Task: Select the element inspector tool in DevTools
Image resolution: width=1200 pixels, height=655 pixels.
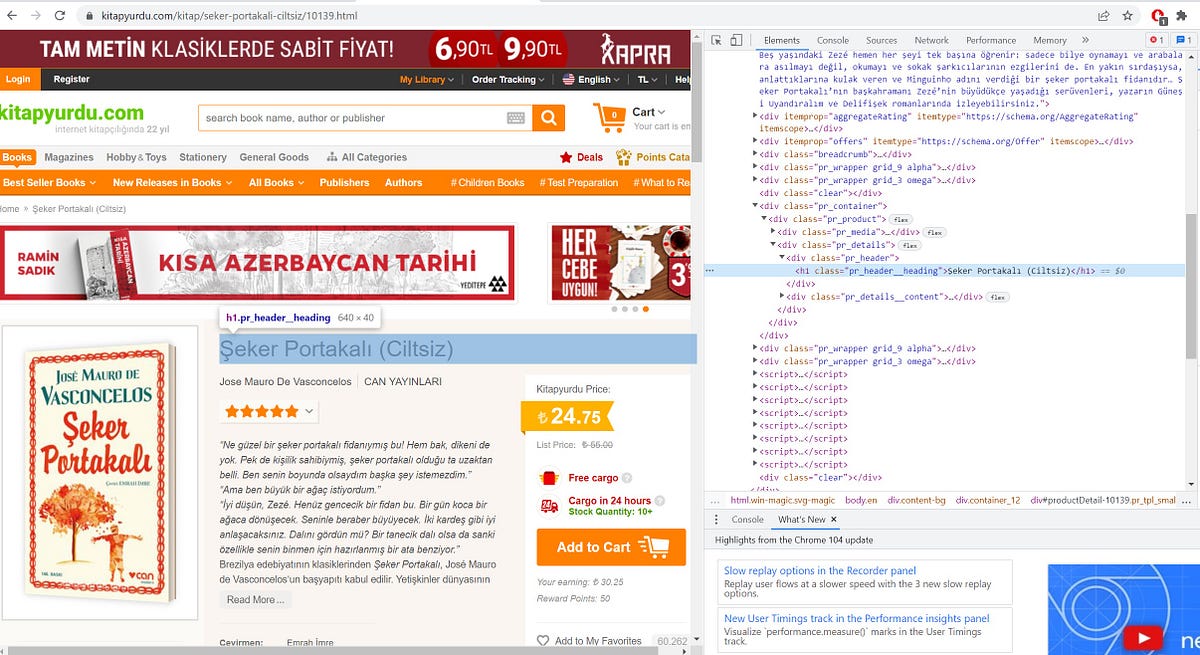Action: [x=716, y=39]
